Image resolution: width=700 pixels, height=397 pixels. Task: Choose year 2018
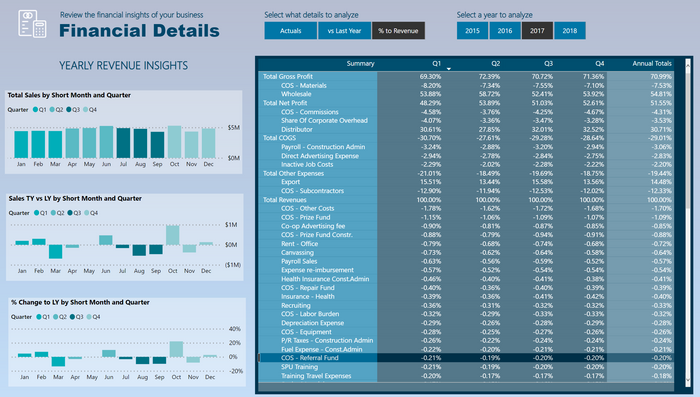(570, 31)
